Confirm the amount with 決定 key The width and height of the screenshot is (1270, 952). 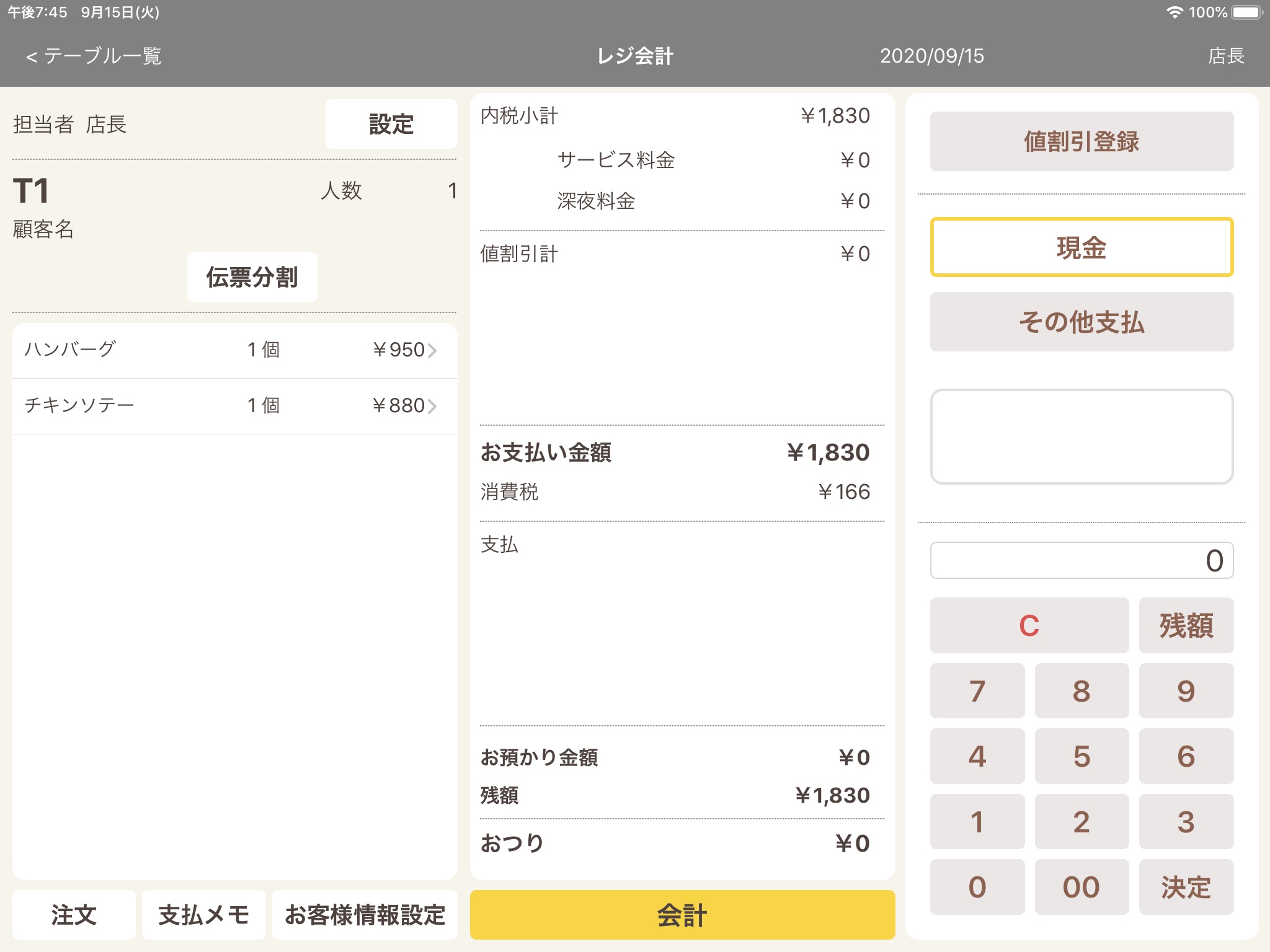(x=1186, y=887)
